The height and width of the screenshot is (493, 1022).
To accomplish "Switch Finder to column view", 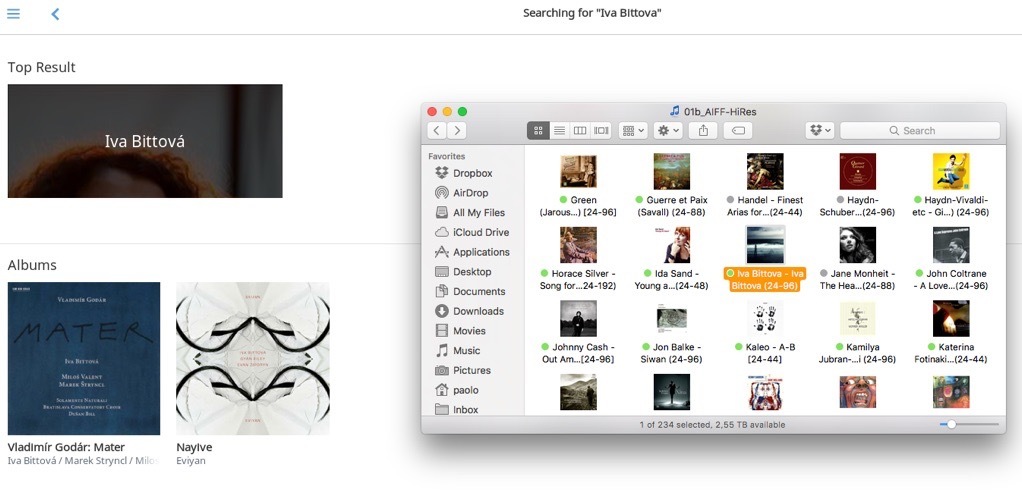I will [579, 130].
